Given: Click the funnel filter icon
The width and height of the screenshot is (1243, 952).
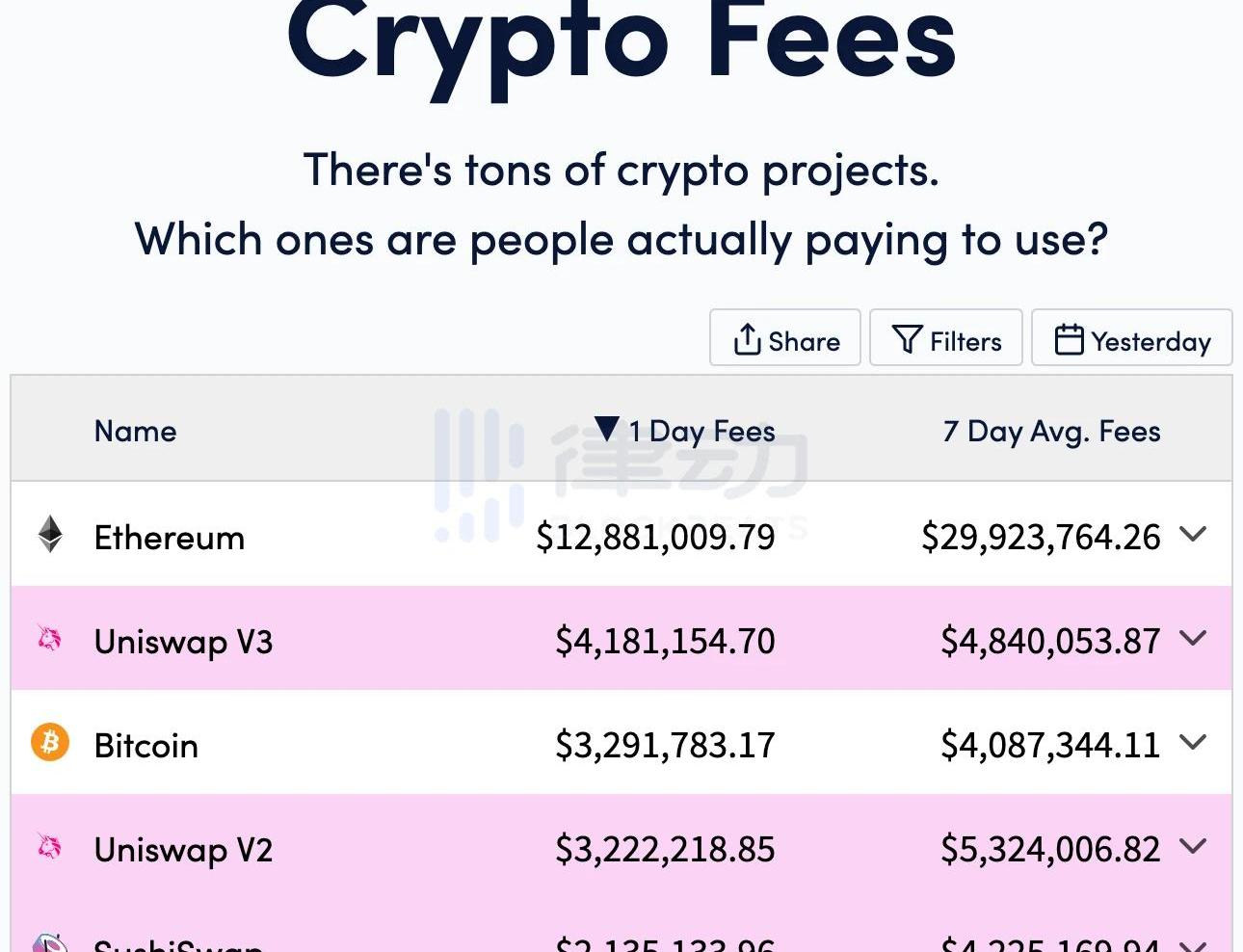Looking at the screenshot, I should tap(907, 339).
